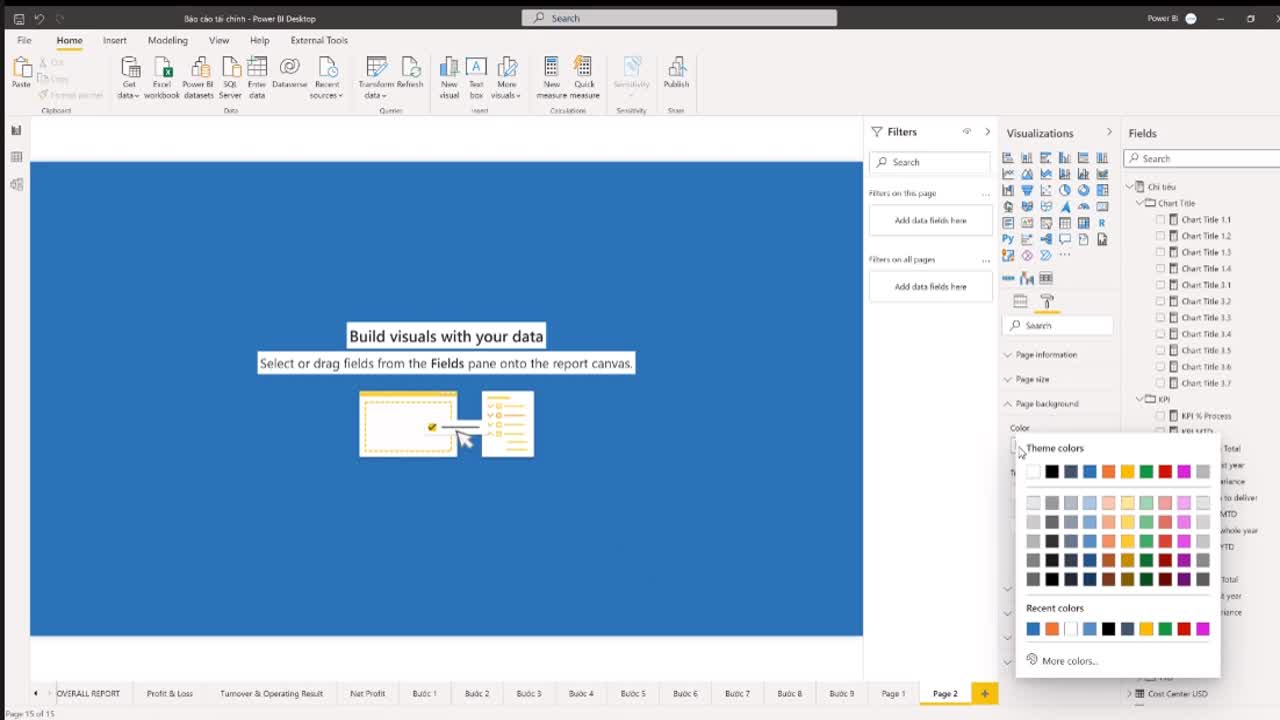
Task: Get more visuals via ellipsis
Action: click(1064, 255)
